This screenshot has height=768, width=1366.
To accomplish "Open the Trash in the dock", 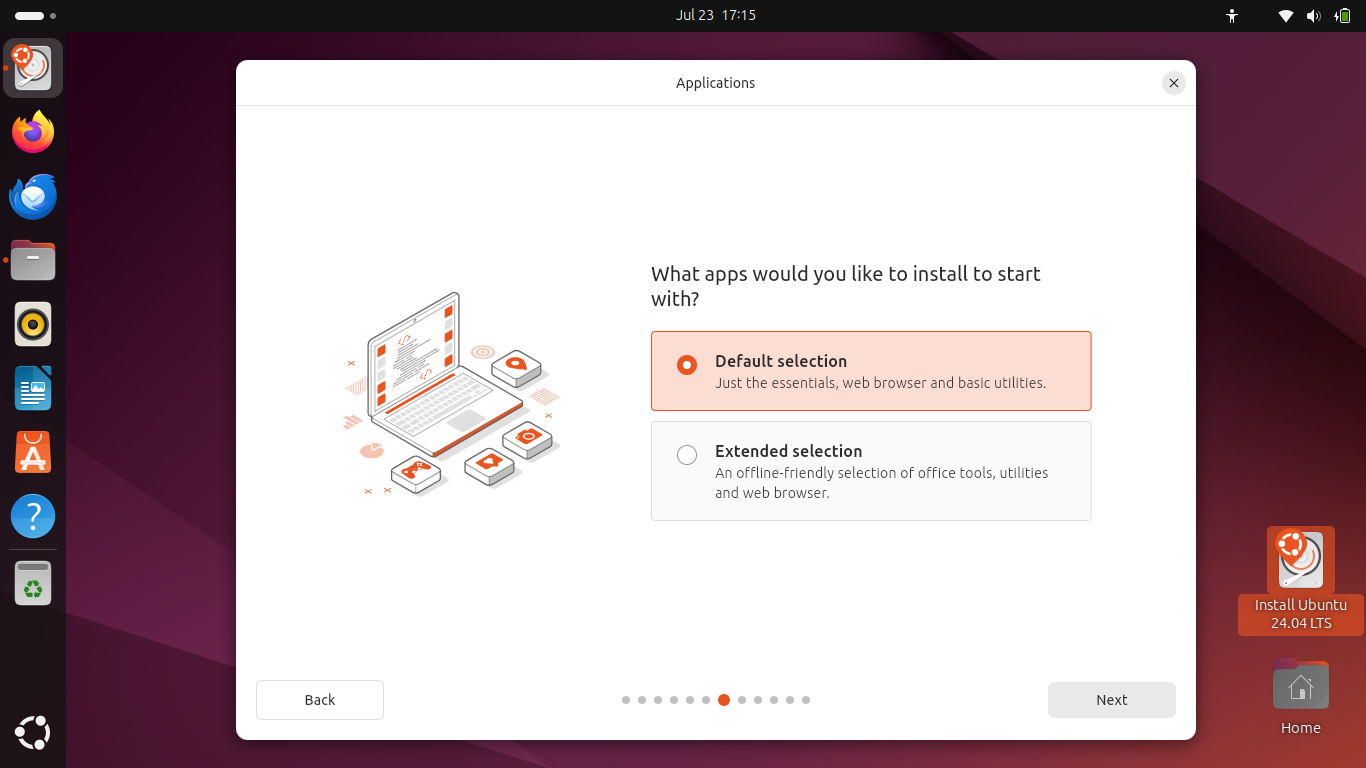I will 33,583.
